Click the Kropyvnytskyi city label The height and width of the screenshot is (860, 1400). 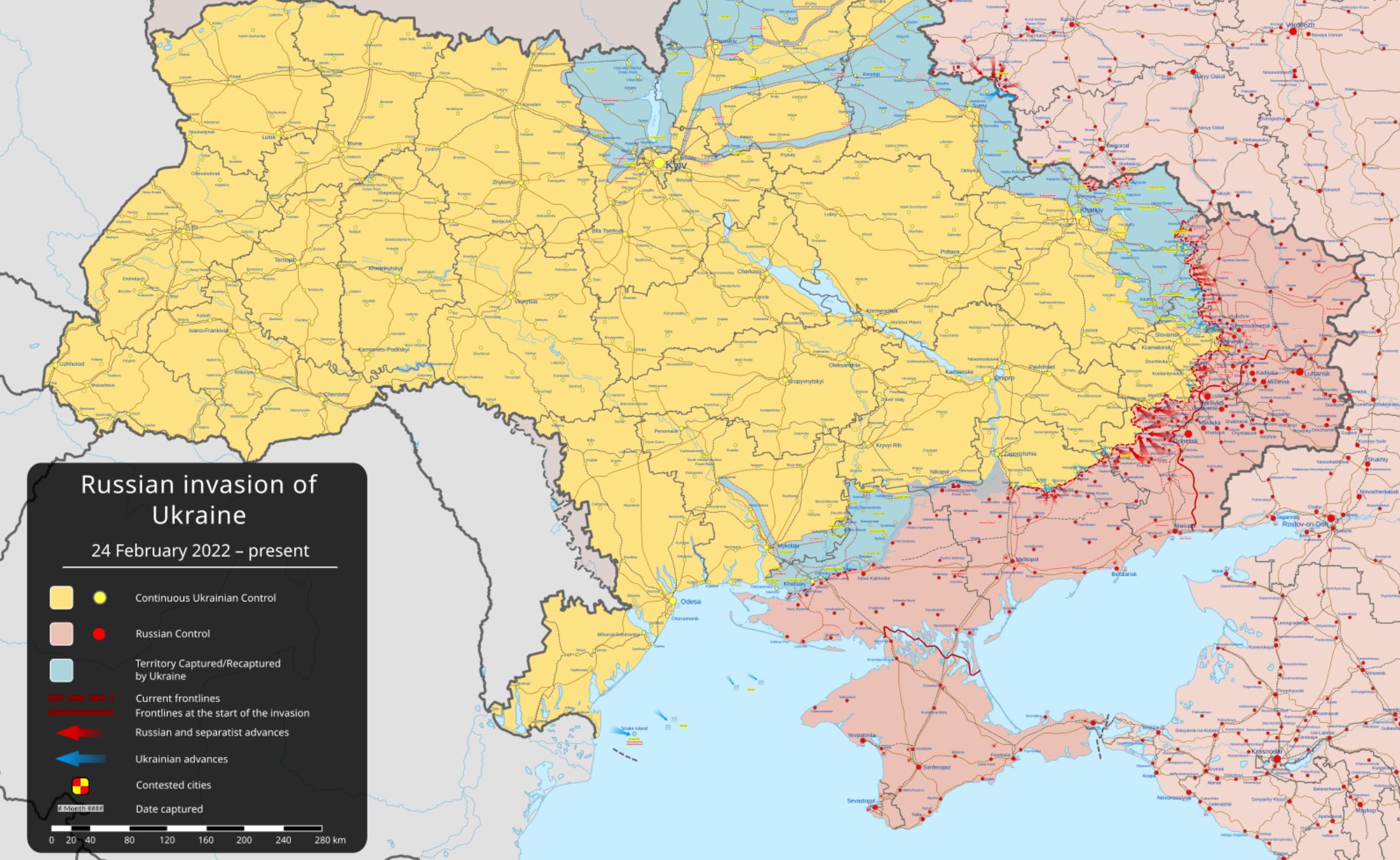tap(806, 381)
